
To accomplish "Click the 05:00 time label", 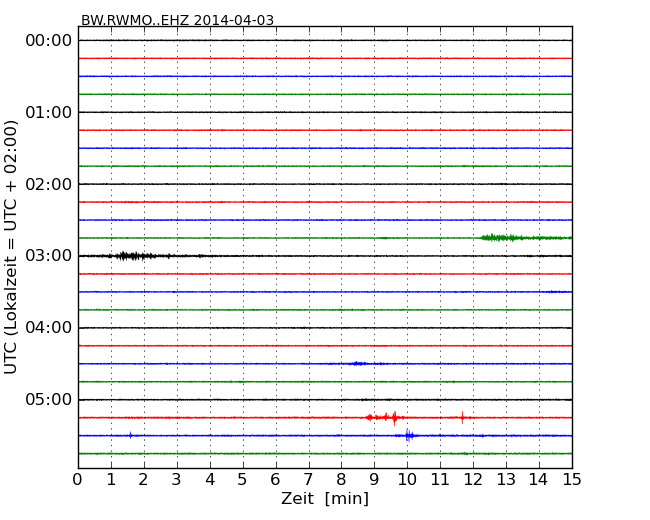I will [x=49, y=399].
